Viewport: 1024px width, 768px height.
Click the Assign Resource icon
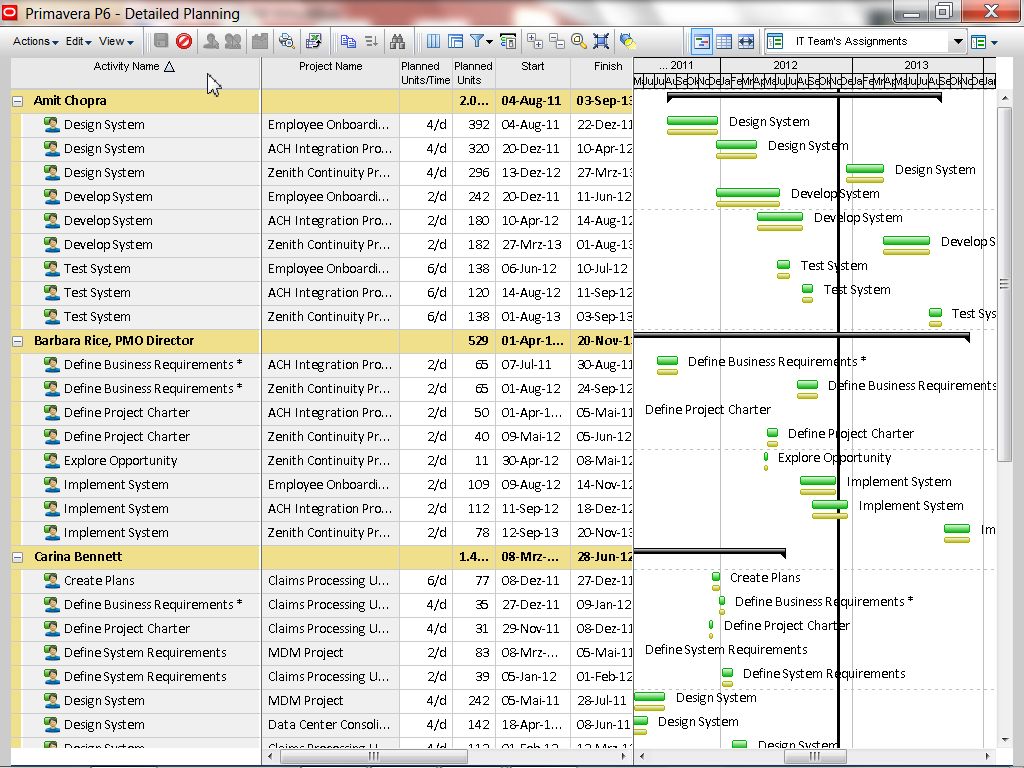pos(211,41)
